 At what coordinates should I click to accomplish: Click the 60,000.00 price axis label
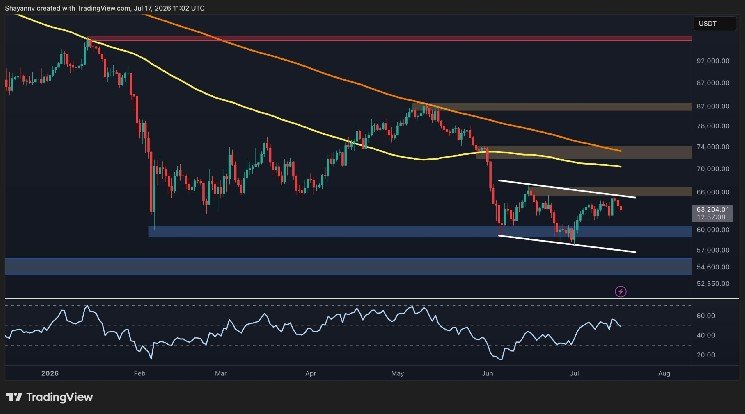coord(713,230)
